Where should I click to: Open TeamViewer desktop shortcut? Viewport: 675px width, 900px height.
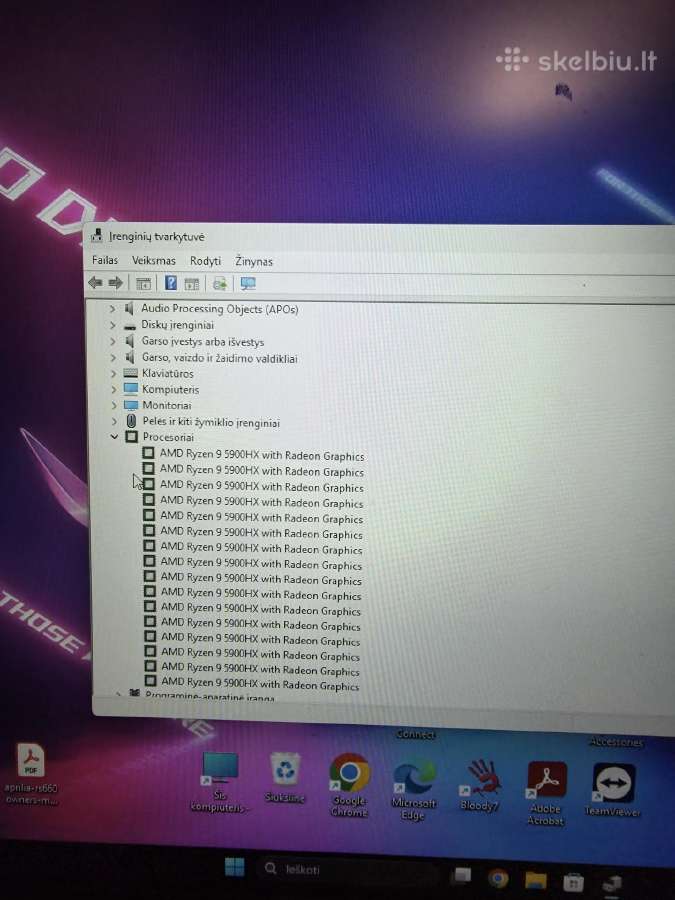coord(612,788)
